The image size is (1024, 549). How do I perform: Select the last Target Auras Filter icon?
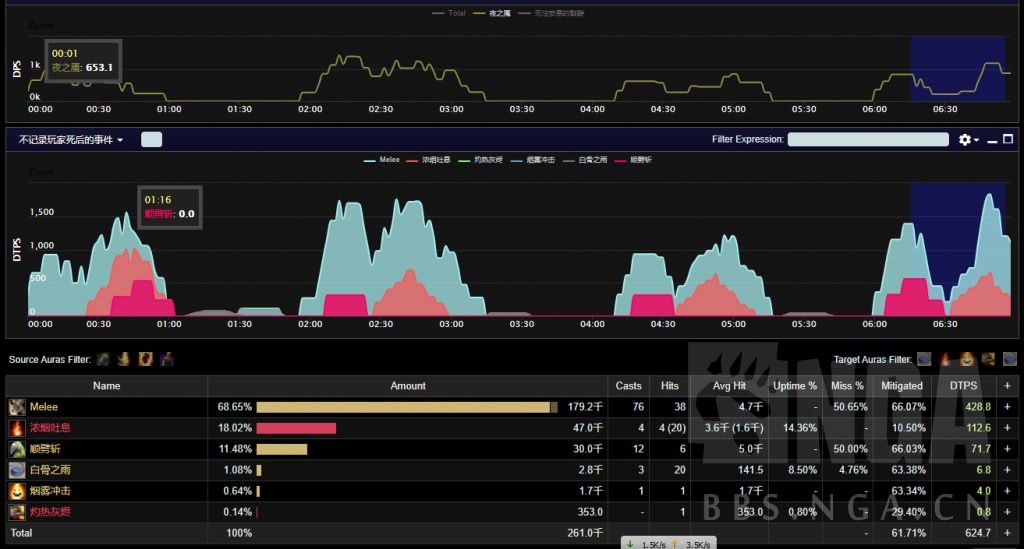1010,359
